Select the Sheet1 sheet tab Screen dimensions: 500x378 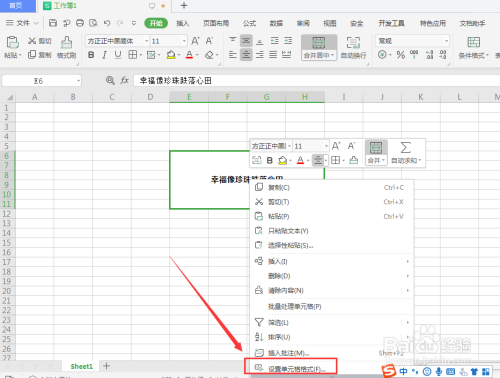tap(82, 366)
